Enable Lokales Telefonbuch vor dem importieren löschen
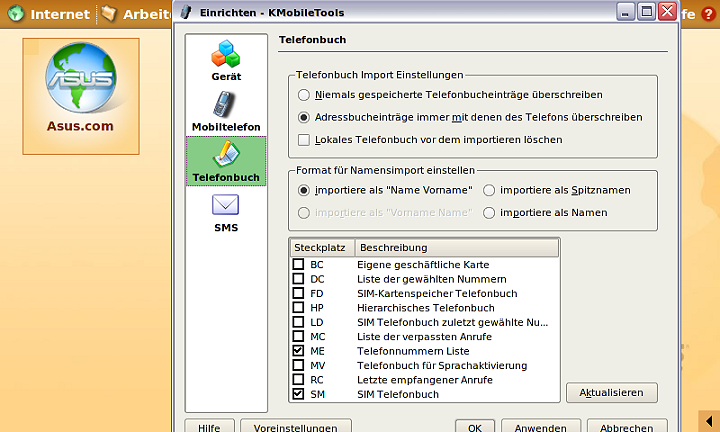Viewport: 720px width, 432px height. click(x=304, y=140)
